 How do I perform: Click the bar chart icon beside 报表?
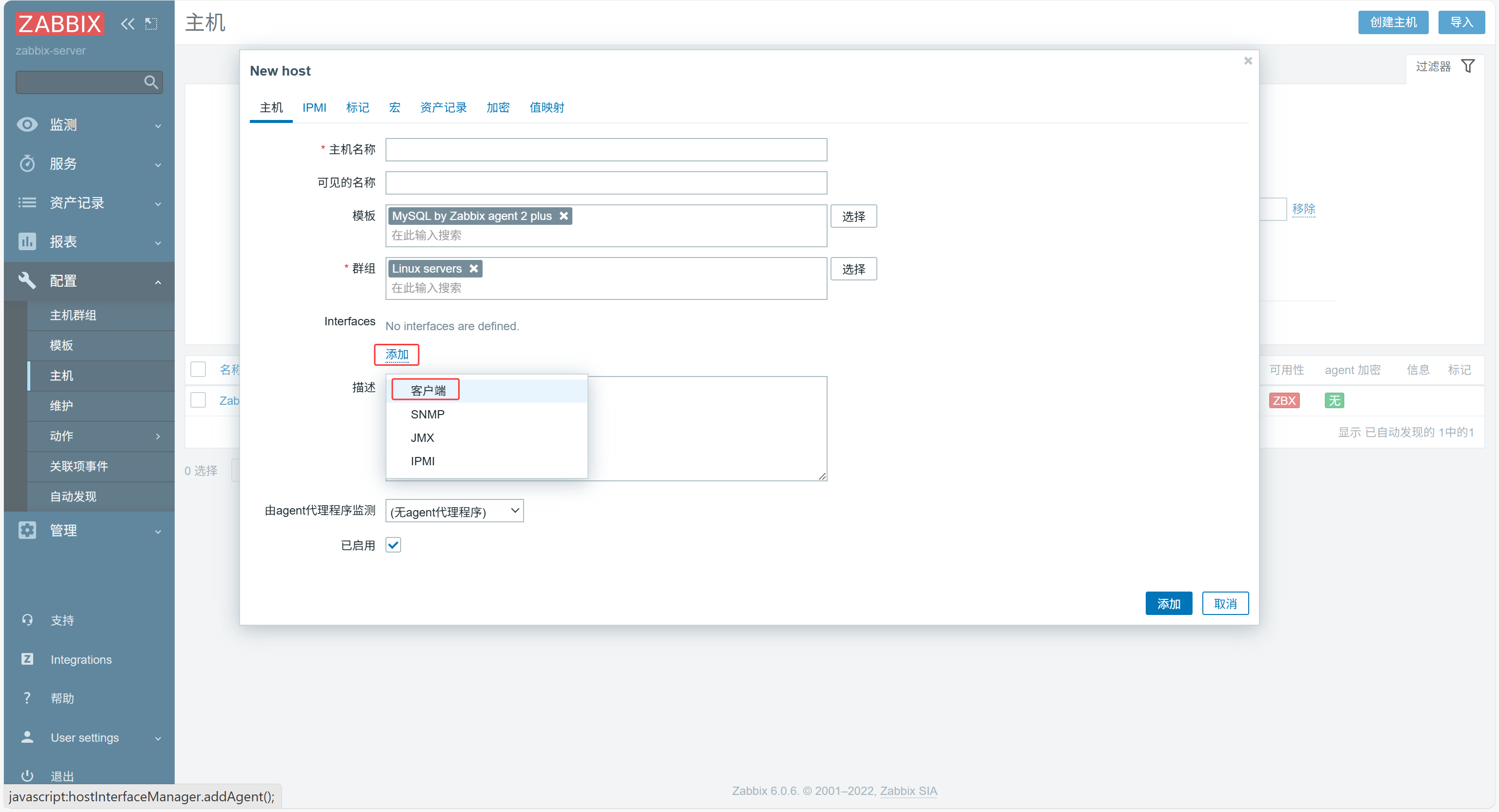(x=27, y=241)
